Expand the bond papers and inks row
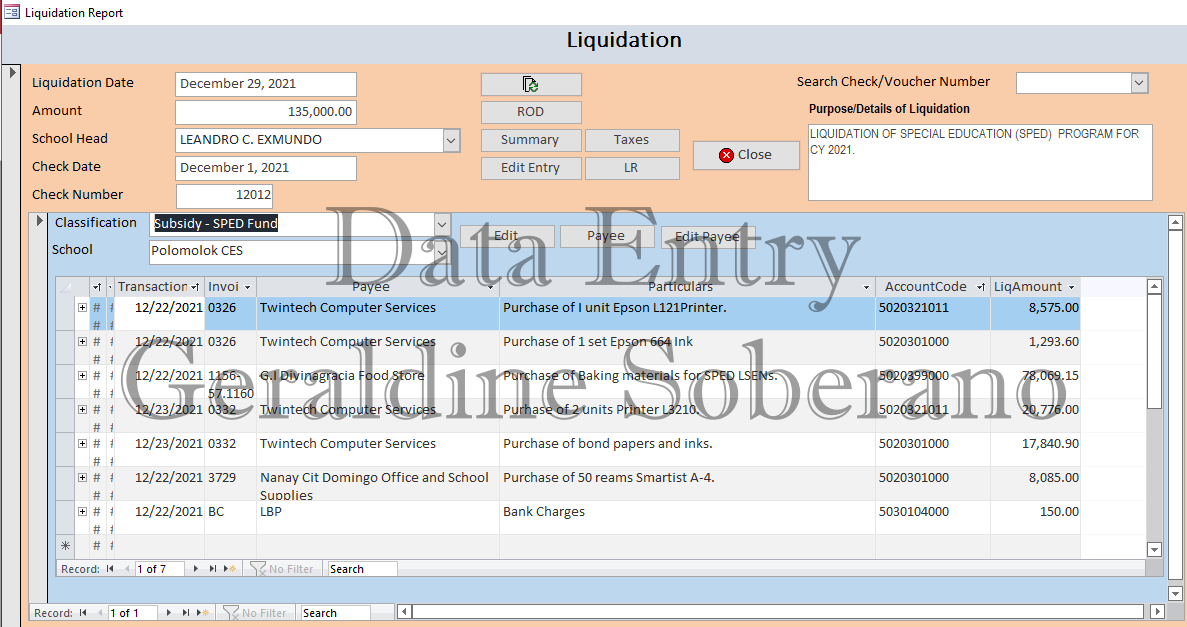 click(83, 444)
